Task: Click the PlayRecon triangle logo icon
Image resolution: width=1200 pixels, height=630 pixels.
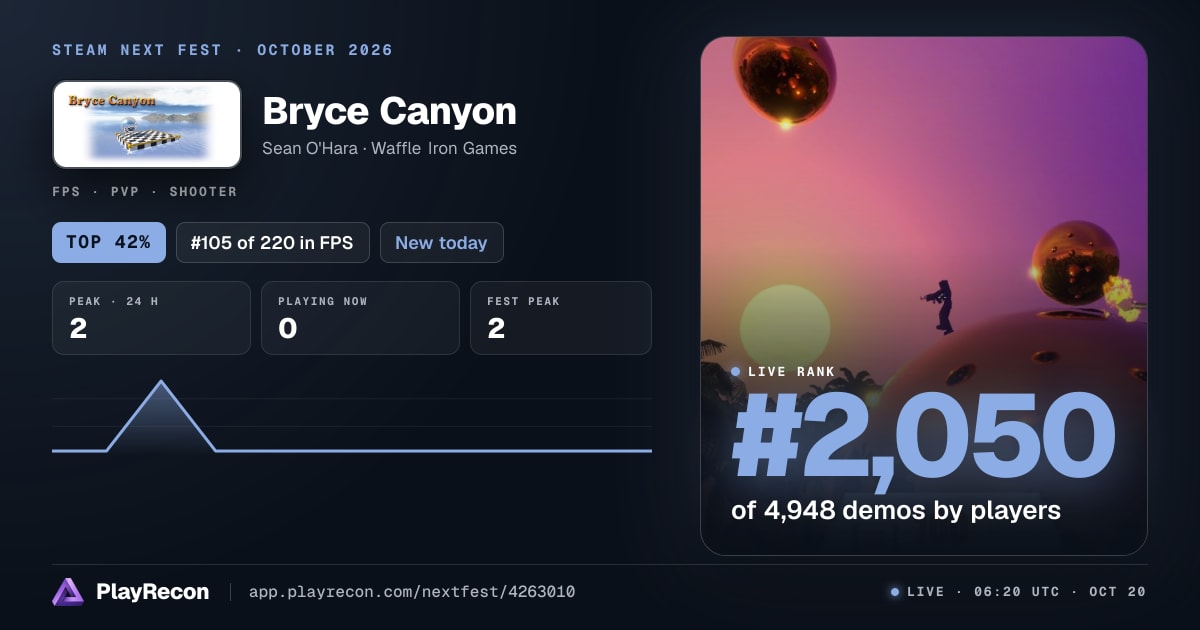Action: click(x=68, y=592)
